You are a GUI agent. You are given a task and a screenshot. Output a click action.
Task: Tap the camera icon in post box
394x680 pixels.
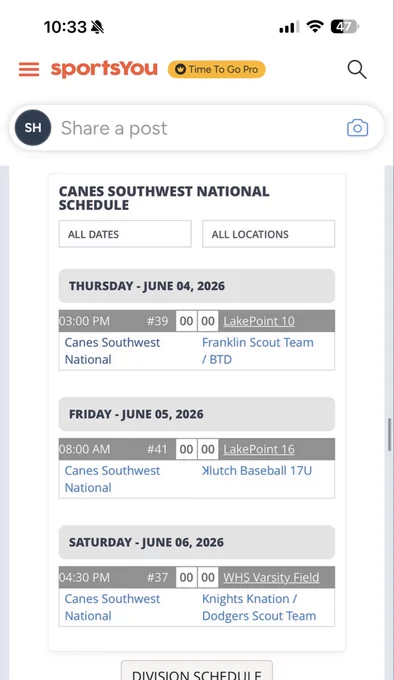(358, 128)
